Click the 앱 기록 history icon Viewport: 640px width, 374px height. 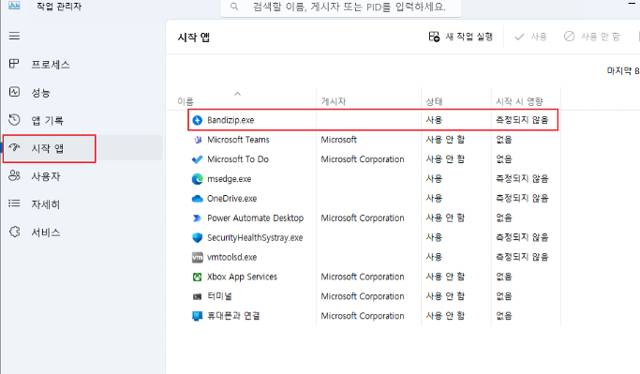(x=14, y=120)
